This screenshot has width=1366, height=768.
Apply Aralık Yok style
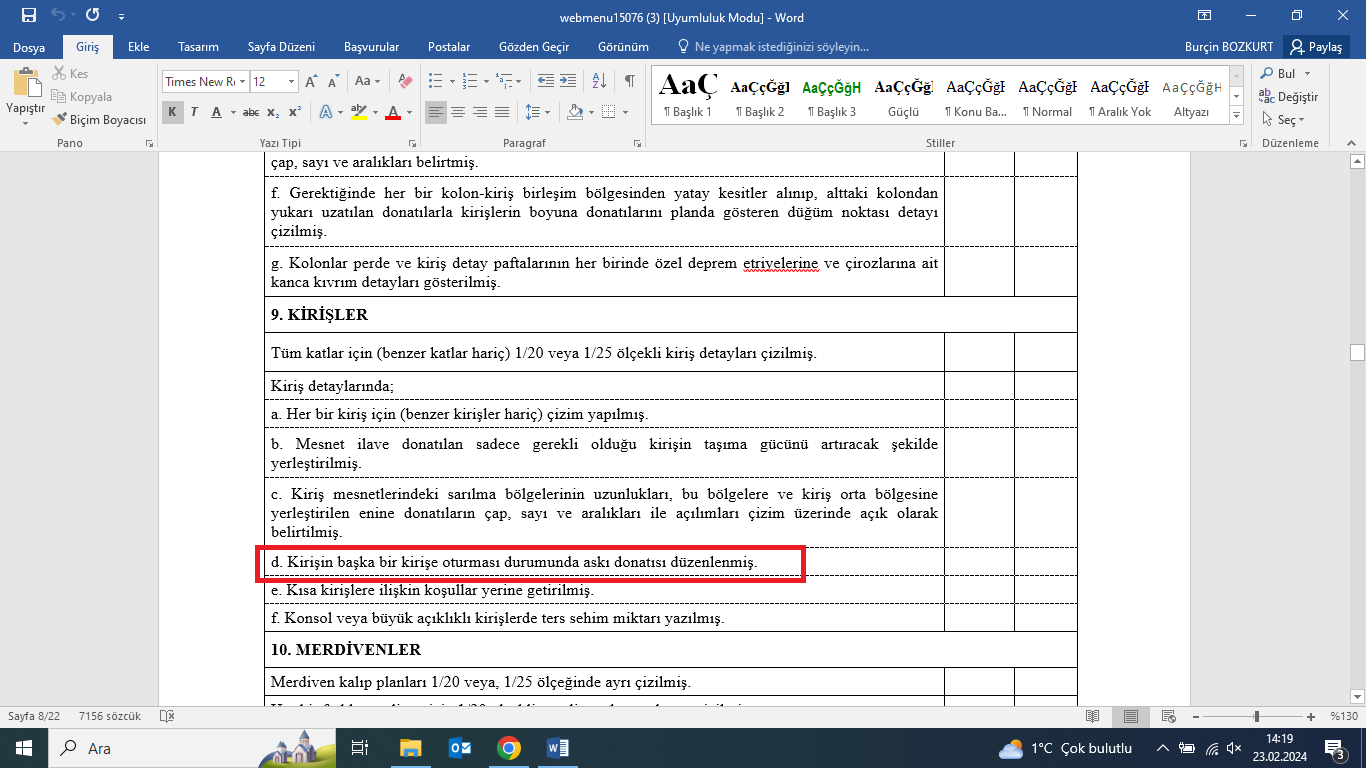pos(1119,95)
